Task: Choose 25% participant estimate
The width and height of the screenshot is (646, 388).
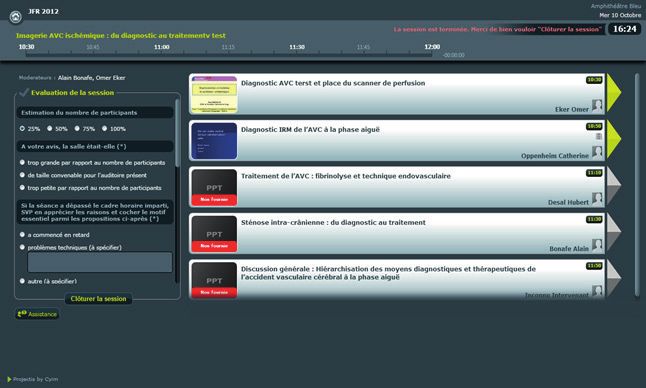Action: [x=22, y=129]
